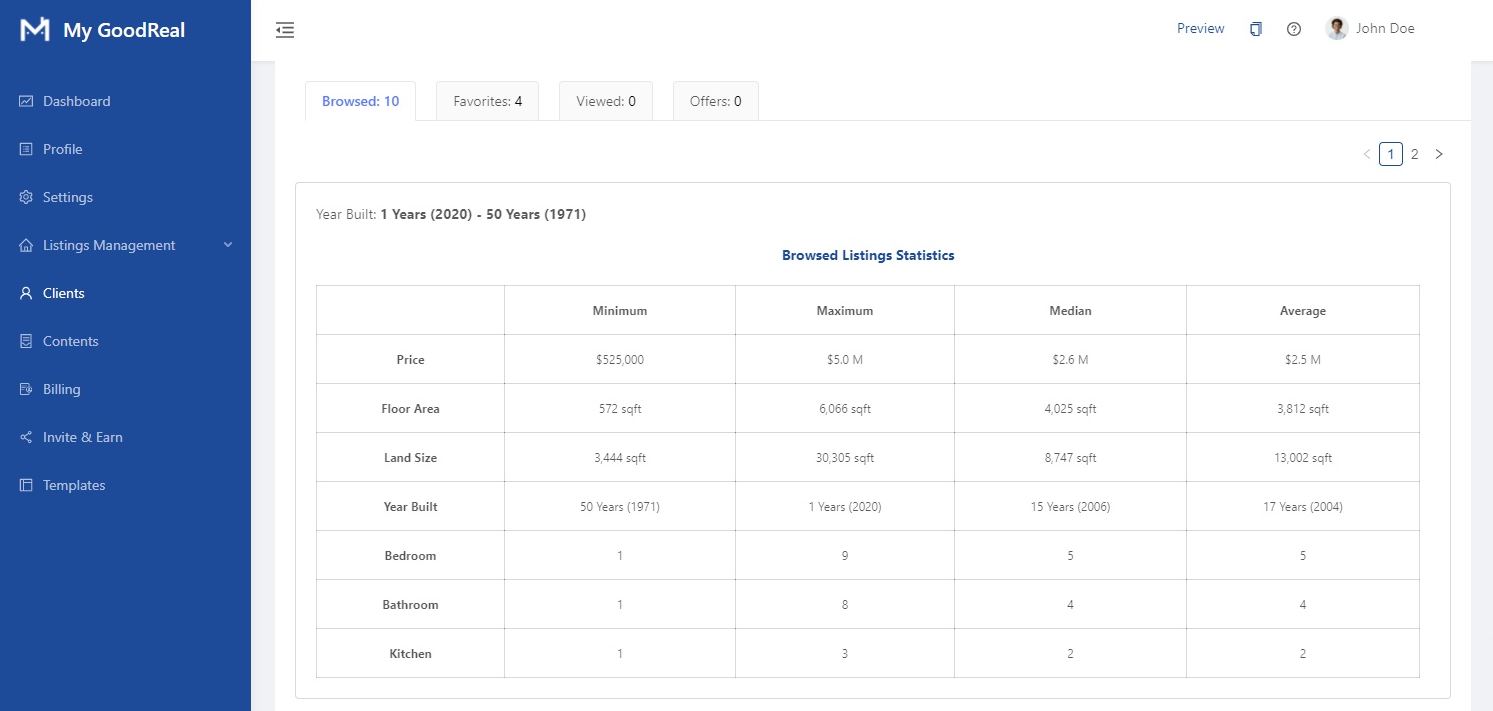Open the Contents section icon
This screenshot has height=711, width=1493.
[26, 341]
